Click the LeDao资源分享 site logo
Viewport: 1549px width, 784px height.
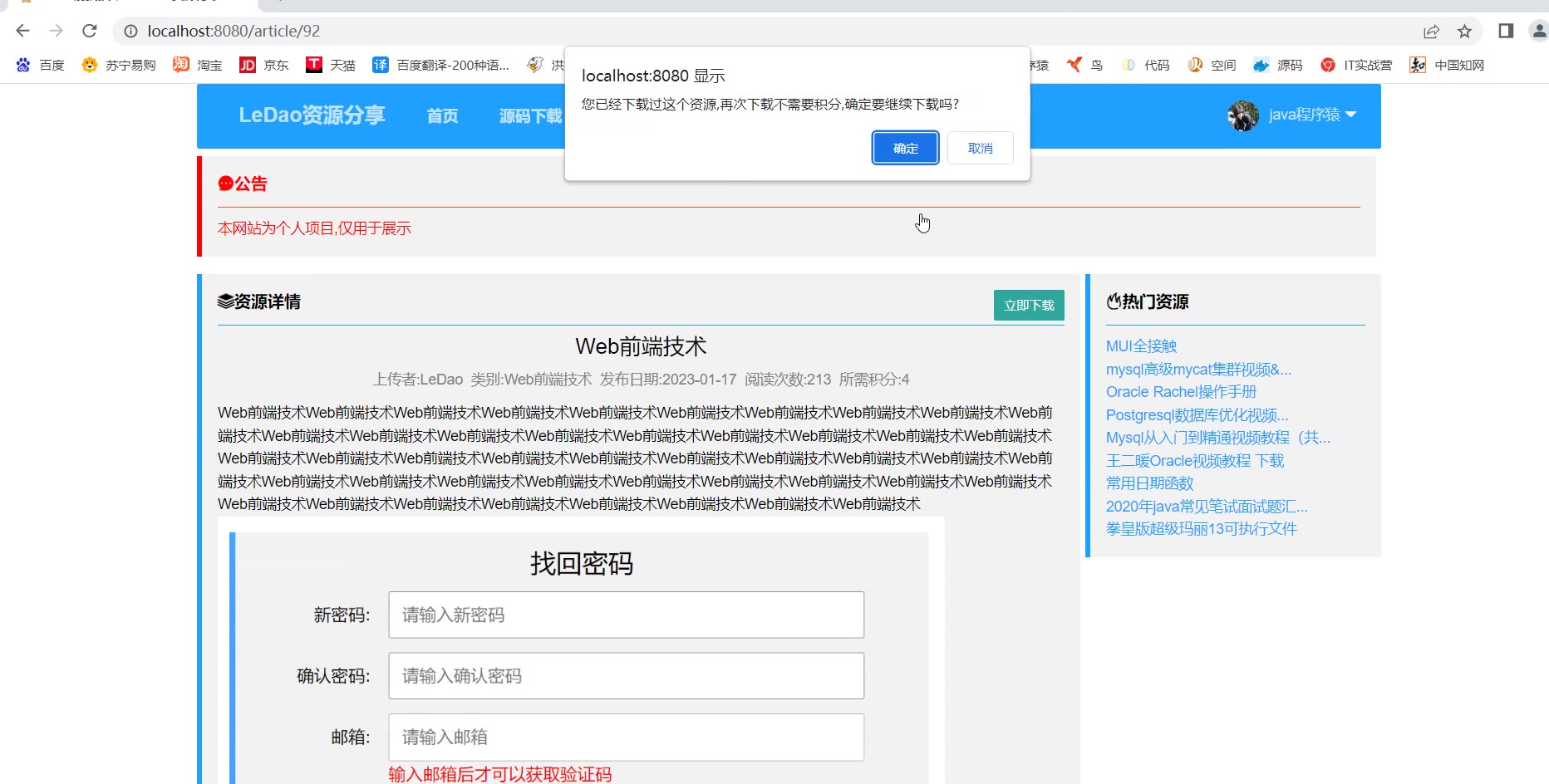(312, 115)
